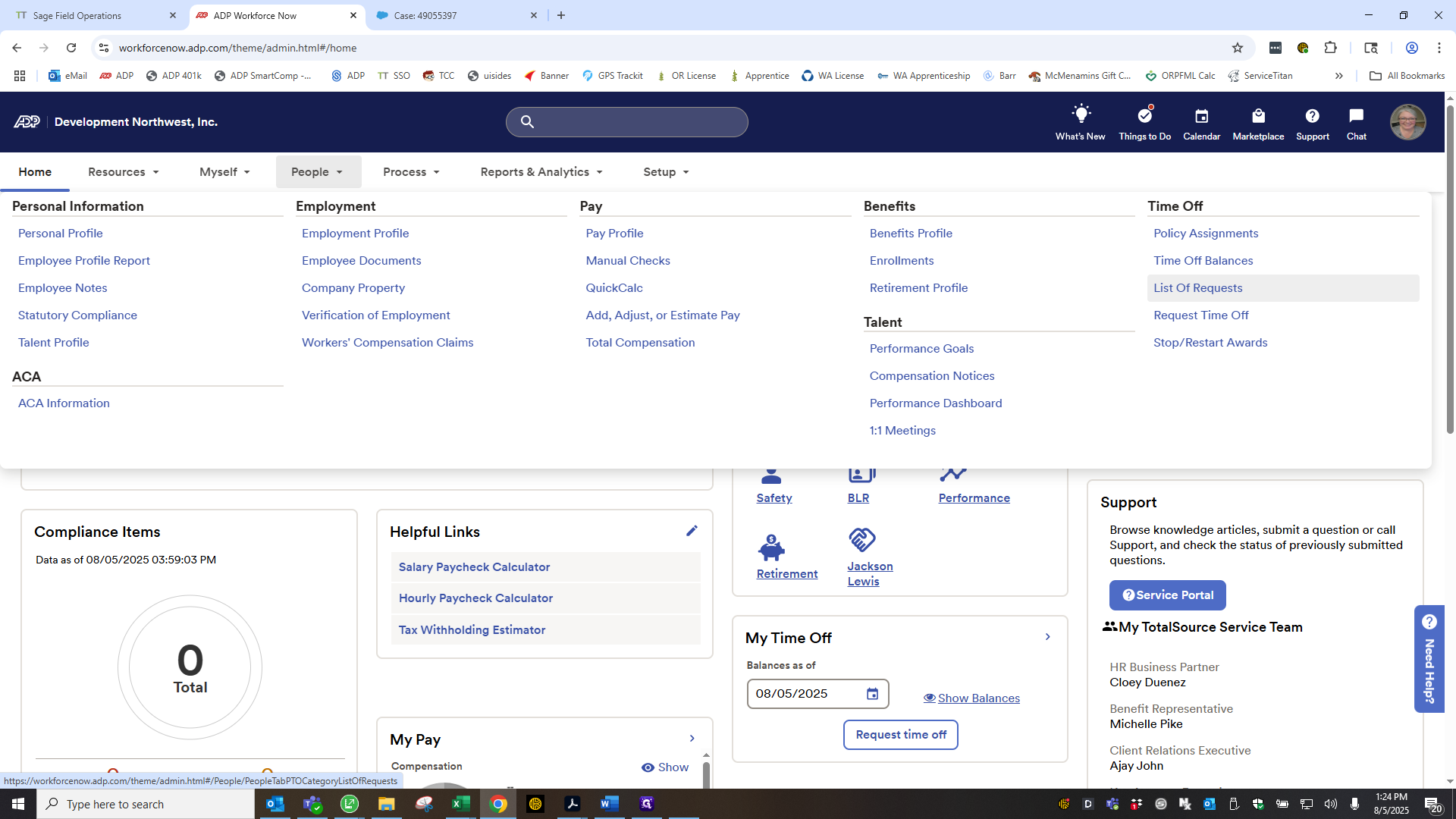Open Windows Start menu button

coord(18,804)
